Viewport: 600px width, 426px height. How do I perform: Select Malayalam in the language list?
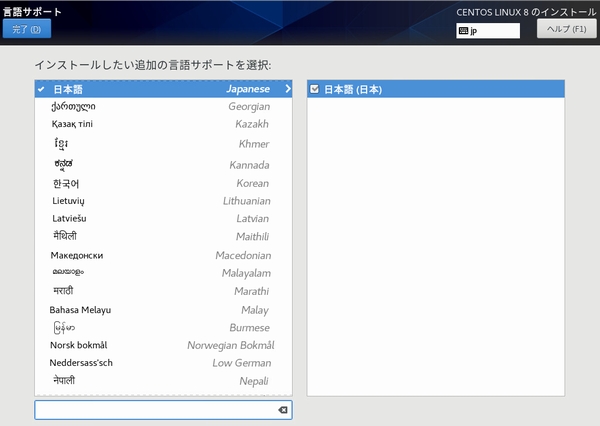pyautogui.click(x=163, y=273)
